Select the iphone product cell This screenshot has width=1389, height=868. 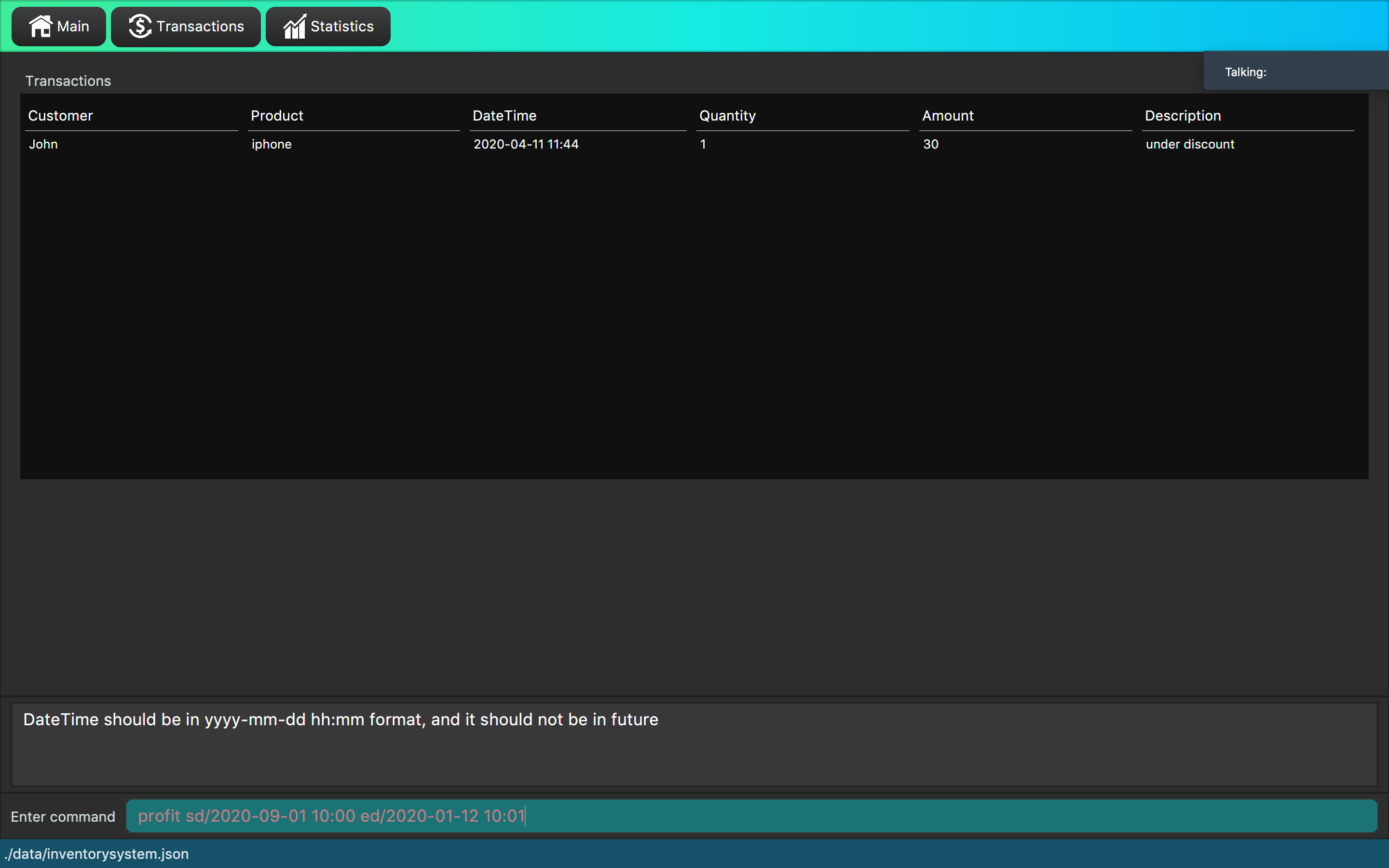point(272,144)
